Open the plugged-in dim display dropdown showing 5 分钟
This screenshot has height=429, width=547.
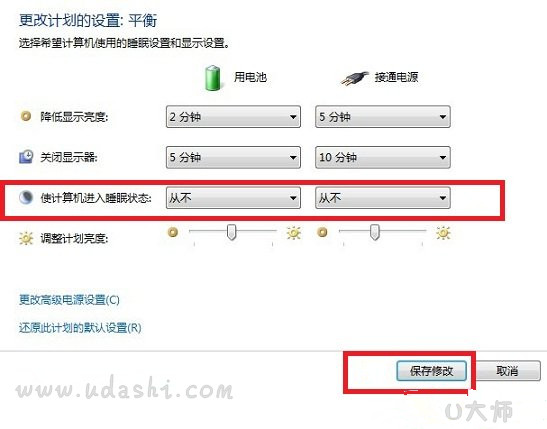(x=383, y=116)
